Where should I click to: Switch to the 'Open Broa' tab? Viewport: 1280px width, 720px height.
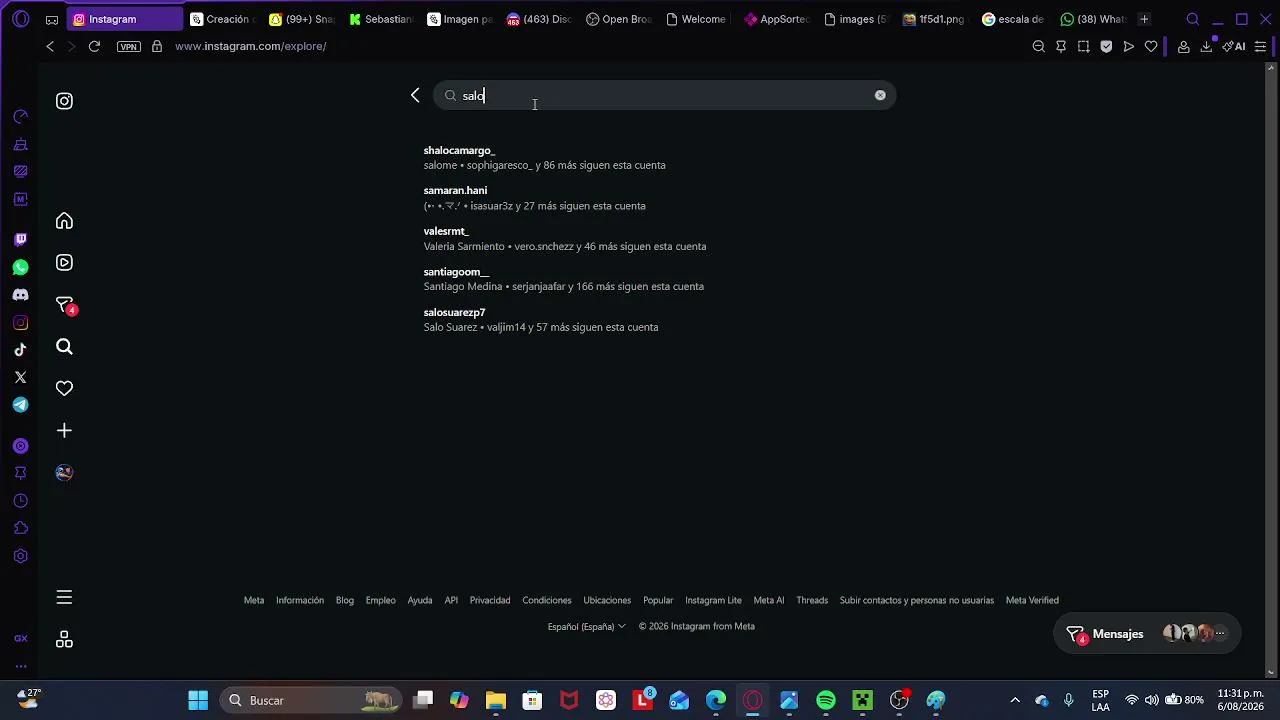[x=618, y=19]
